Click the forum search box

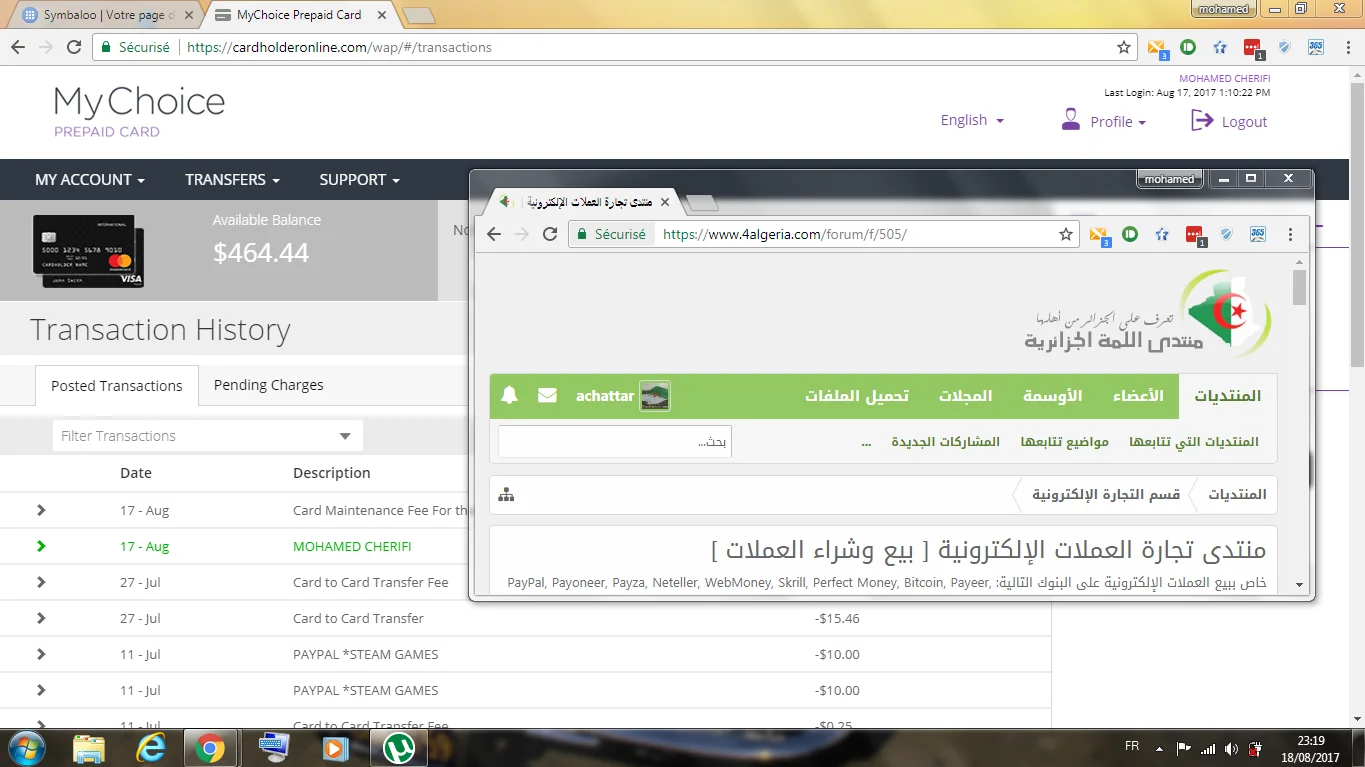(x=614, y=441)
